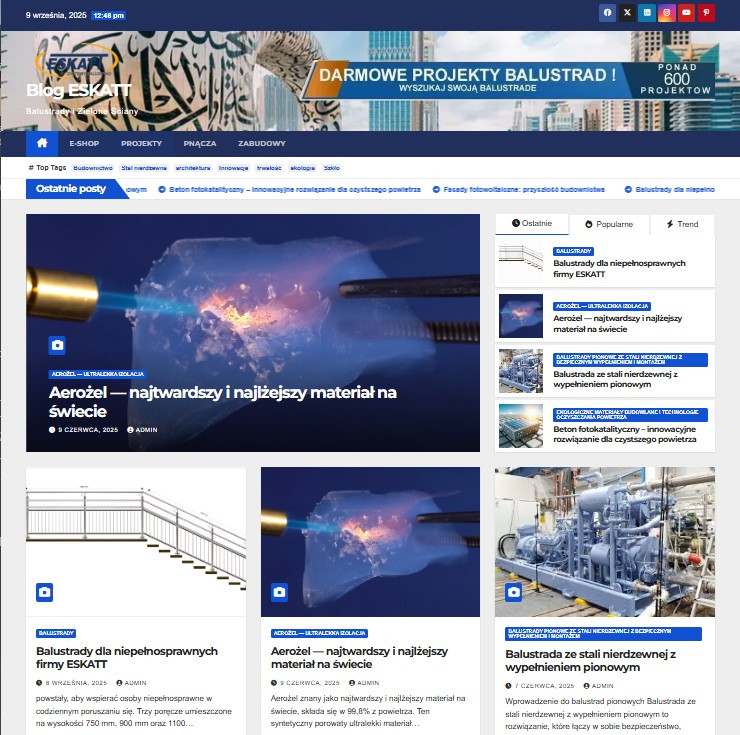Select the ekologia top tag
740x735 pixels.
point(303,168)
